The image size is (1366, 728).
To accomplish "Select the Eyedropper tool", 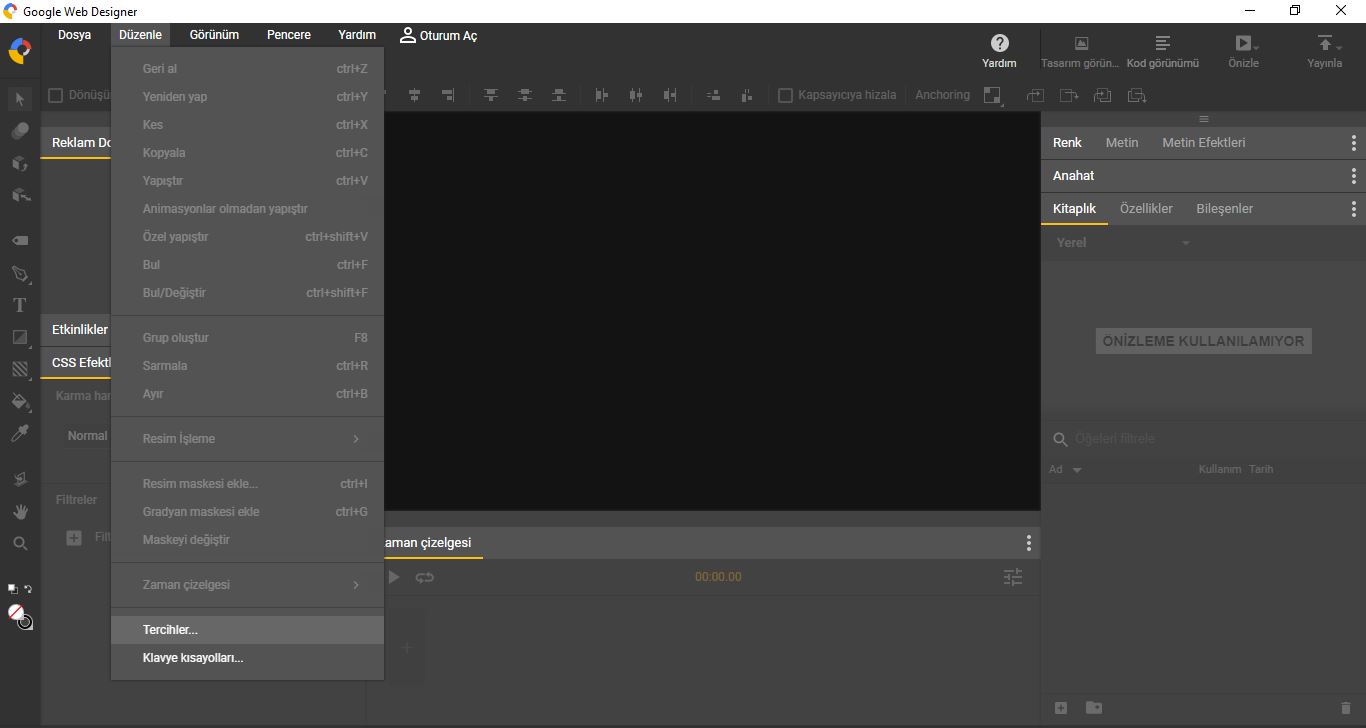I will (x=20, y=433).
